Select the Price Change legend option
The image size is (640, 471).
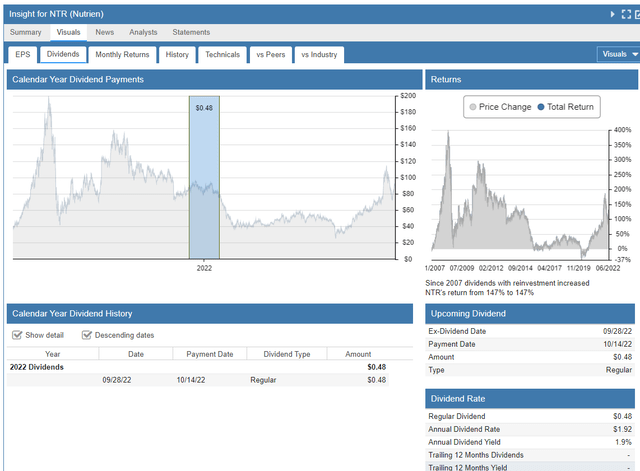click(500, 107)
